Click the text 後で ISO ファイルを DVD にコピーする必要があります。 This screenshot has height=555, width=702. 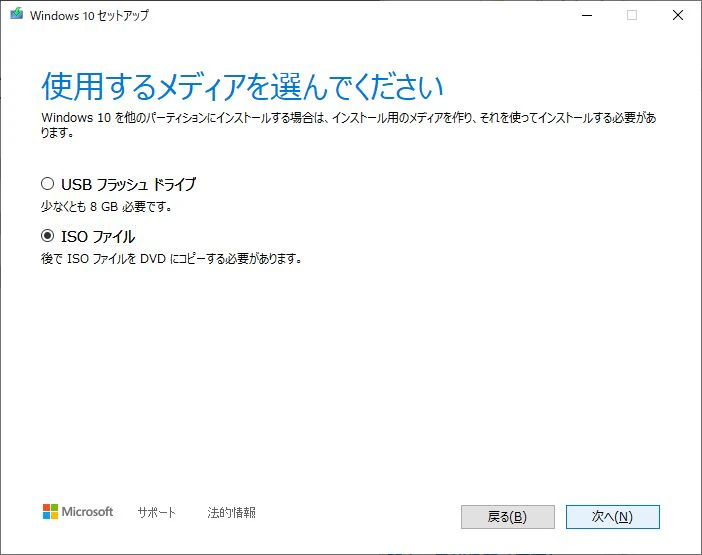click(171, 258)
